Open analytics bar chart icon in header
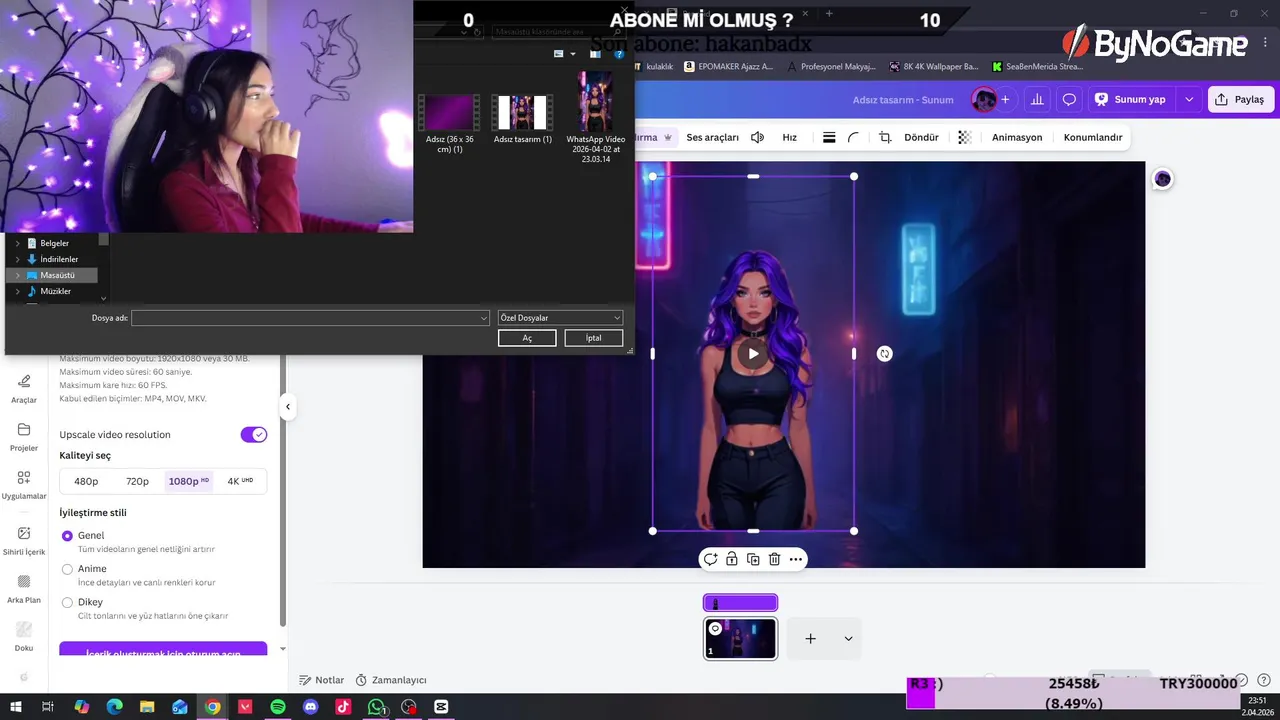The image size is (1280, 720). pyautogui.click(x=1037, y=99)
